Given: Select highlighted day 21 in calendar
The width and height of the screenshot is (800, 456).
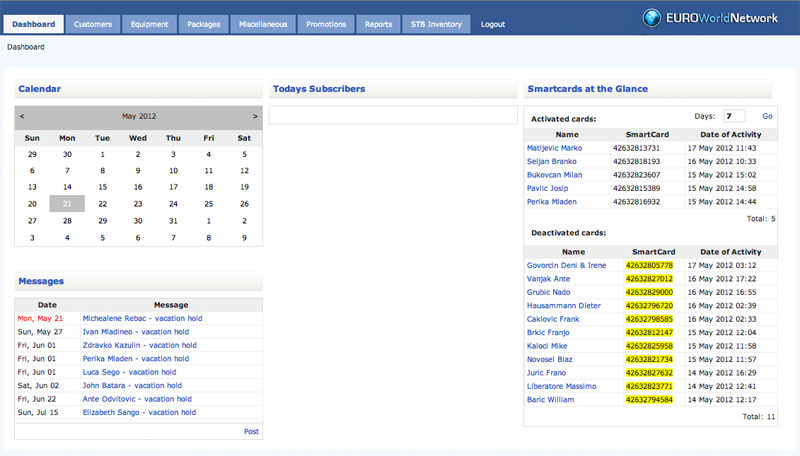Looking at the screenshot, I should 67,204.
